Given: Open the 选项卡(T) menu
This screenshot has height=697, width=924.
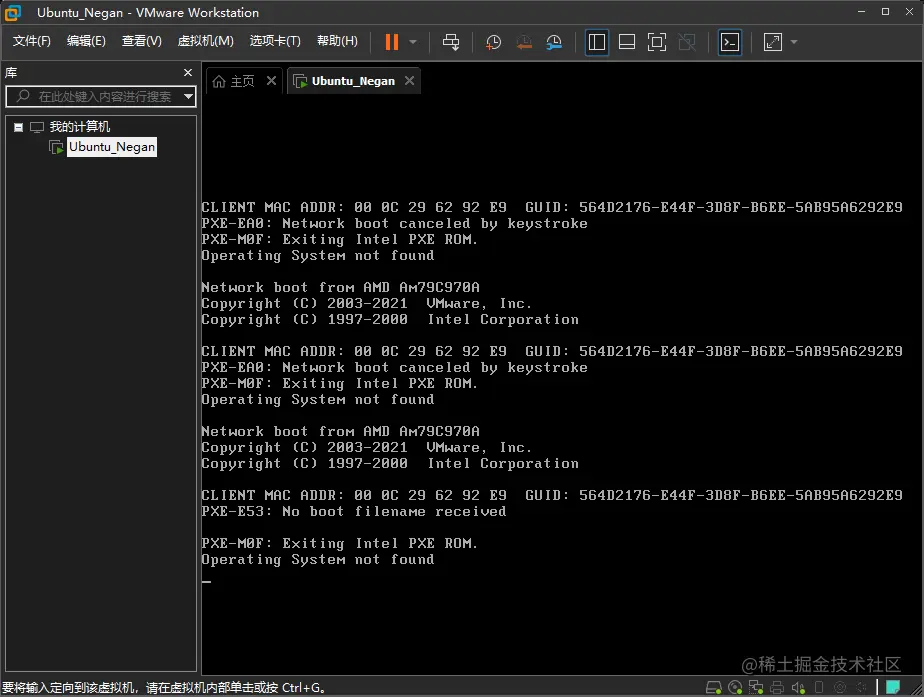Looking at the screenshot, I should [275, 41].
